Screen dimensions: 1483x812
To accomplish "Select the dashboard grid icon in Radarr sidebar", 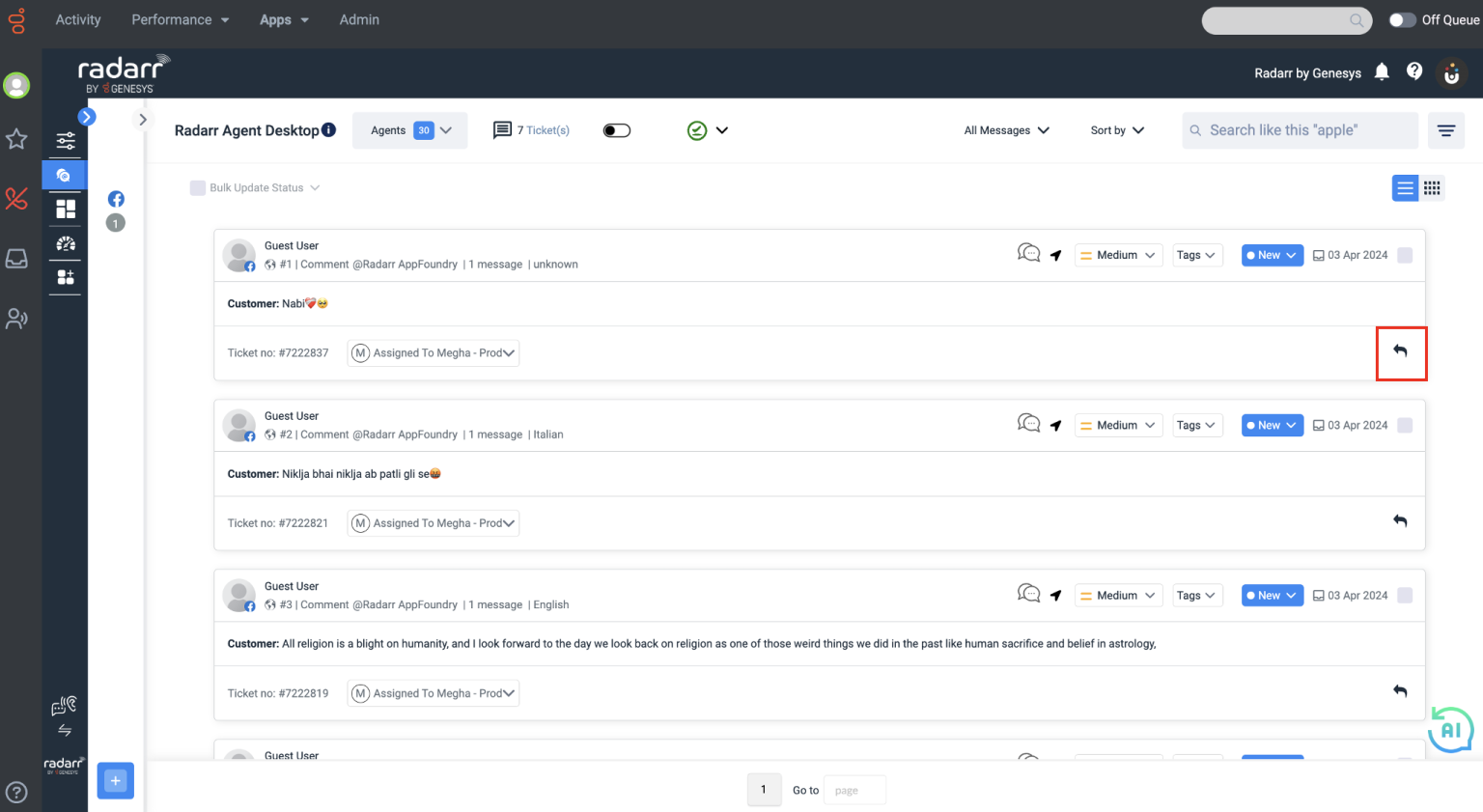I will tap(64, 209).
